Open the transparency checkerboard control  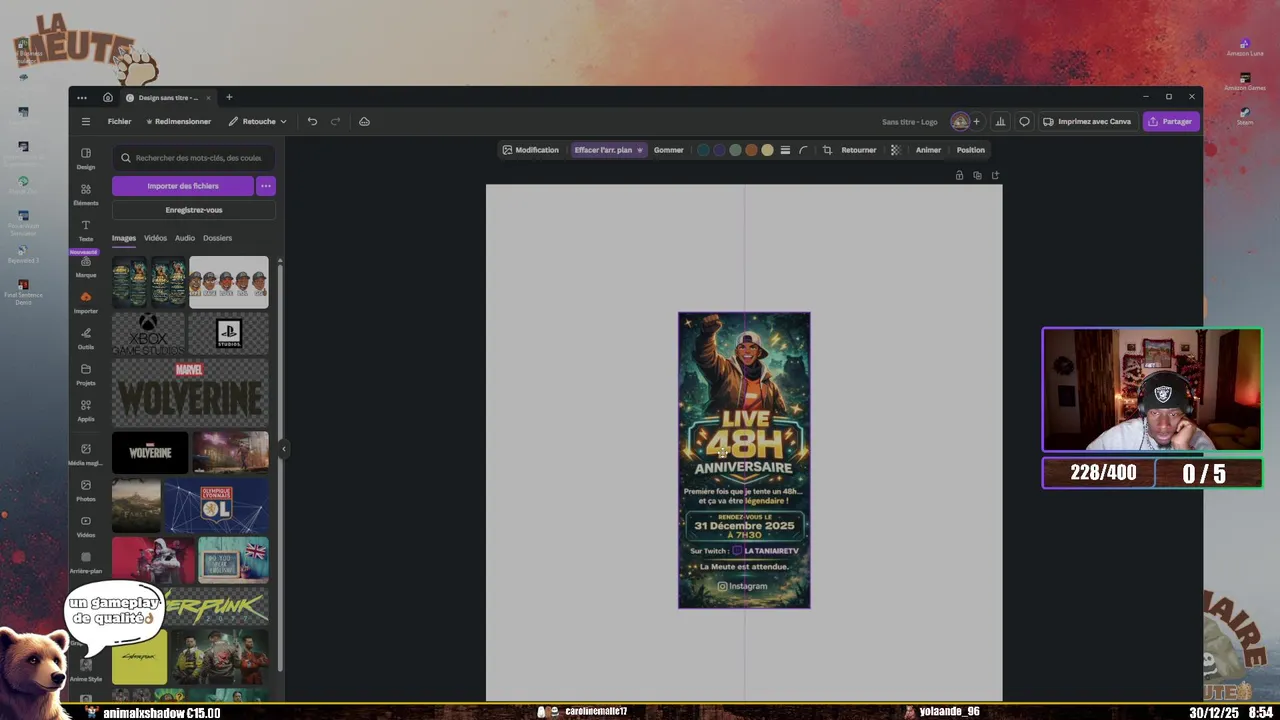[895, 150]
